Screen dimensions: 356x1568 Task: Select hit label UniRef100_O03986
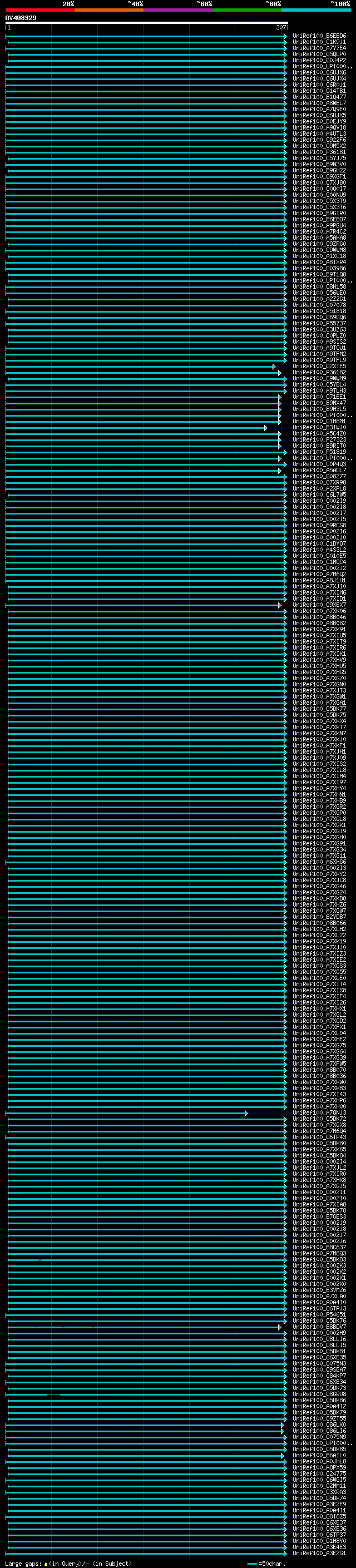tap(319, 269)
